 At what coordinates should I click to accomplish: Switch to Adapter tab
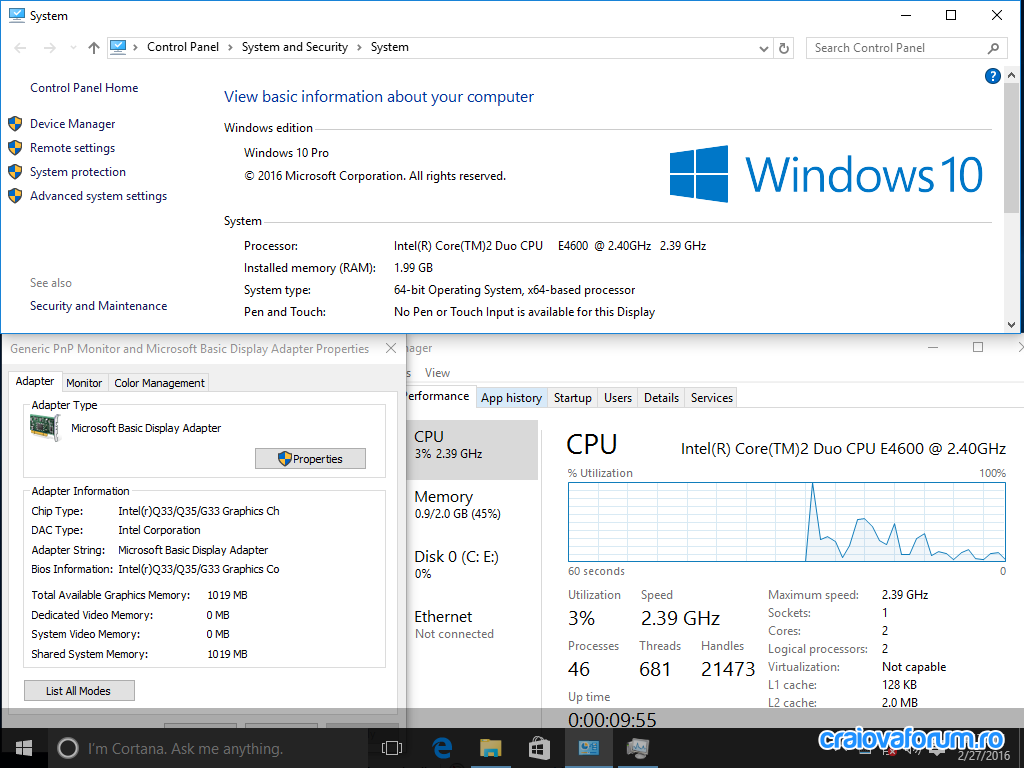(x=35, y=381)
